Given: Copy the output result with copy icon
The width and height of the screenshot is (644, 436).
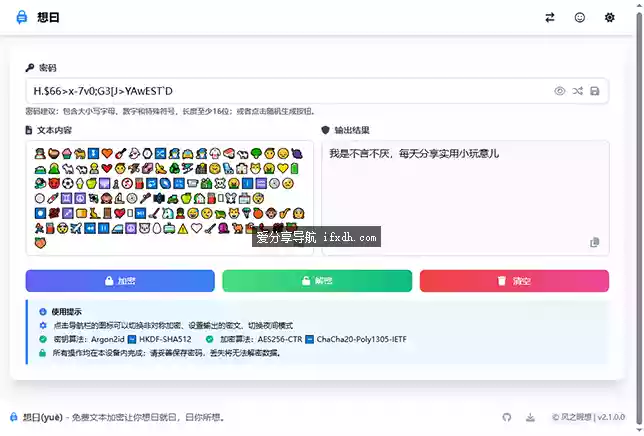Looking at the screenshot, I should coord(594,242).
